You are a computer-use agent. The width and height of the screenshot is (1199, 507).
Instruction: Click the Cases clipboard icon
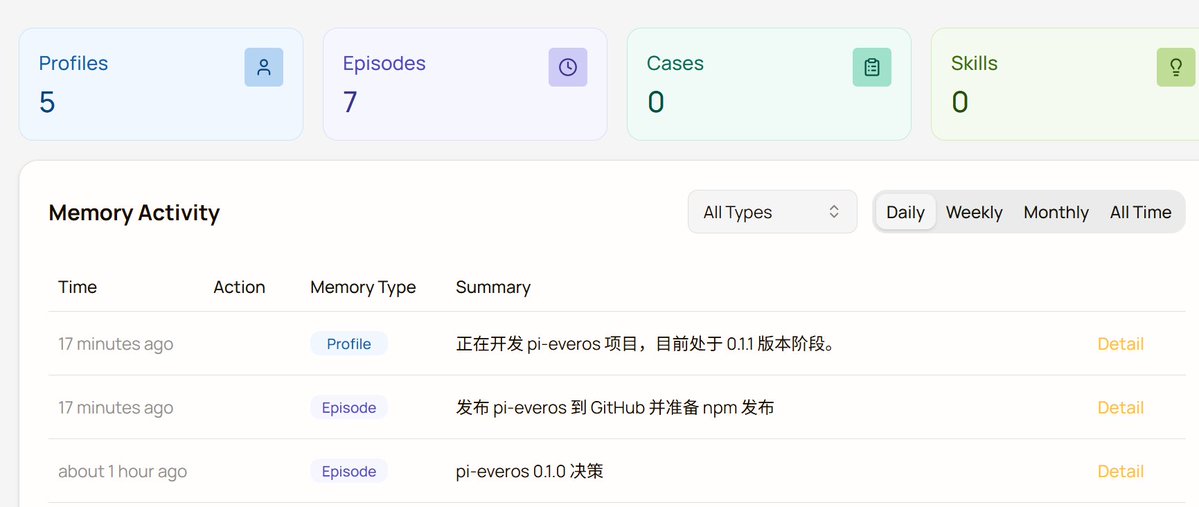tap(872, 67)
